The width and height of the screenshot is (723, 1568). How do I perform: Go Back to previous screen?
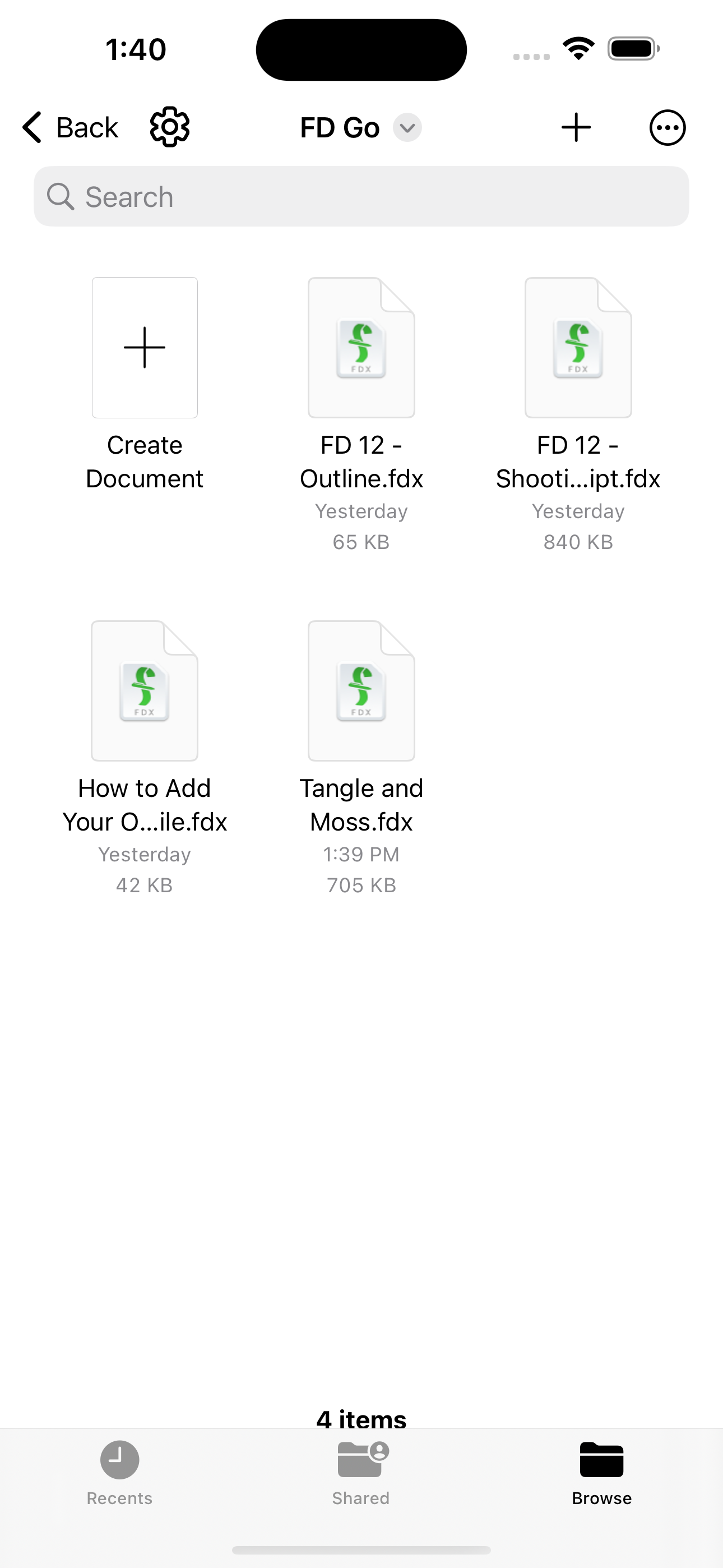(70, 127)
